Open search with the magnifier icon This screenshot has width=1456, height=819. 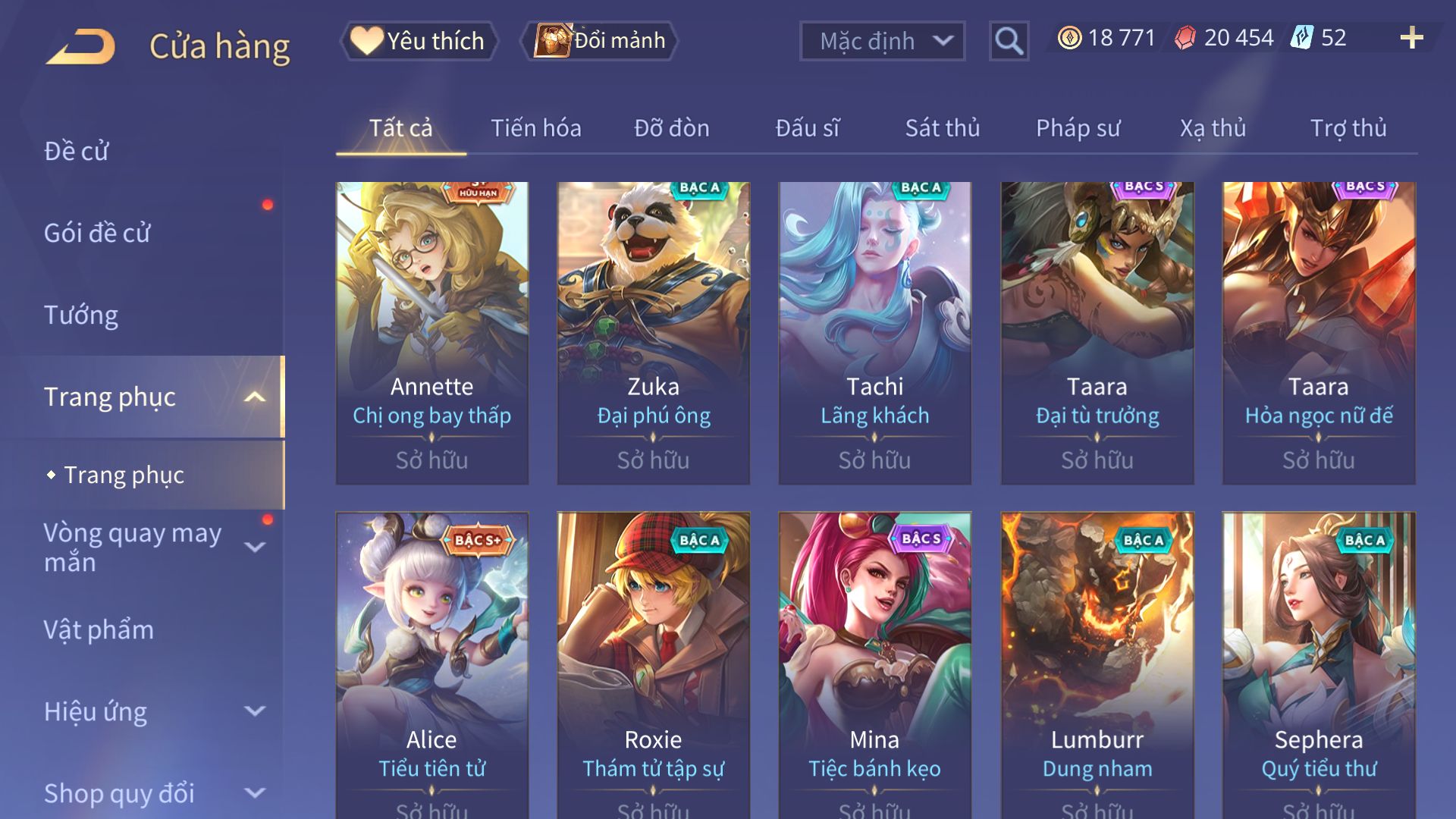coord(1009,41)
